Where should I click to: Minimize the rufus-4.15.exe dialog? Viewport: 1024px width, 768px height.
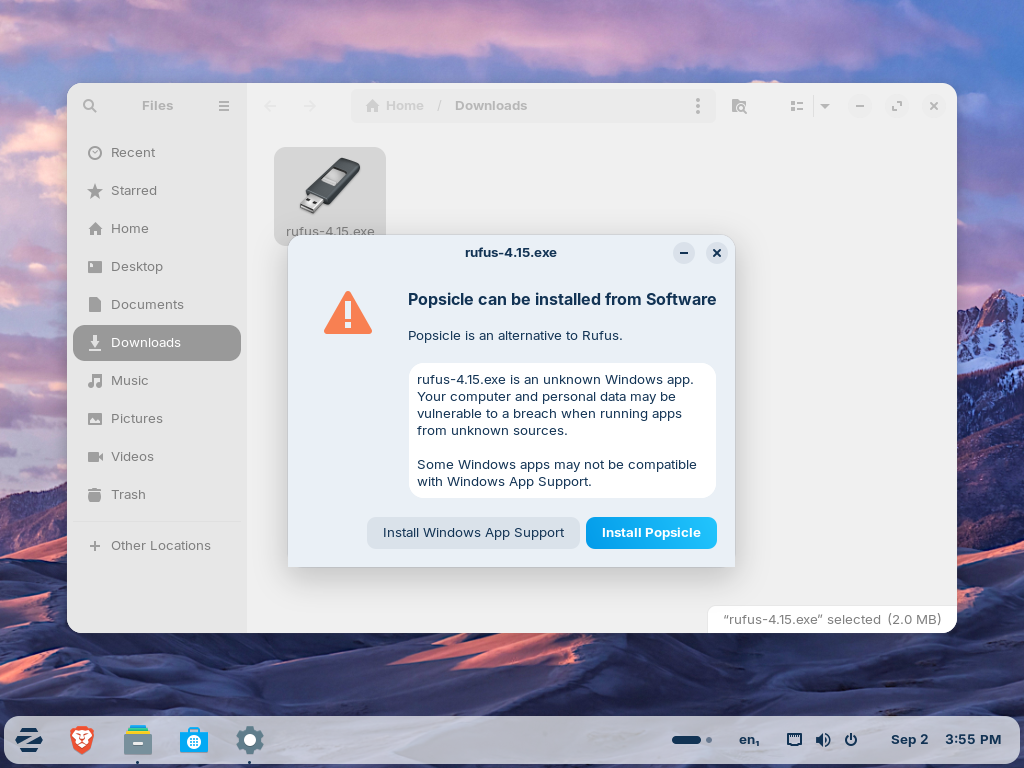click(684, 253)
